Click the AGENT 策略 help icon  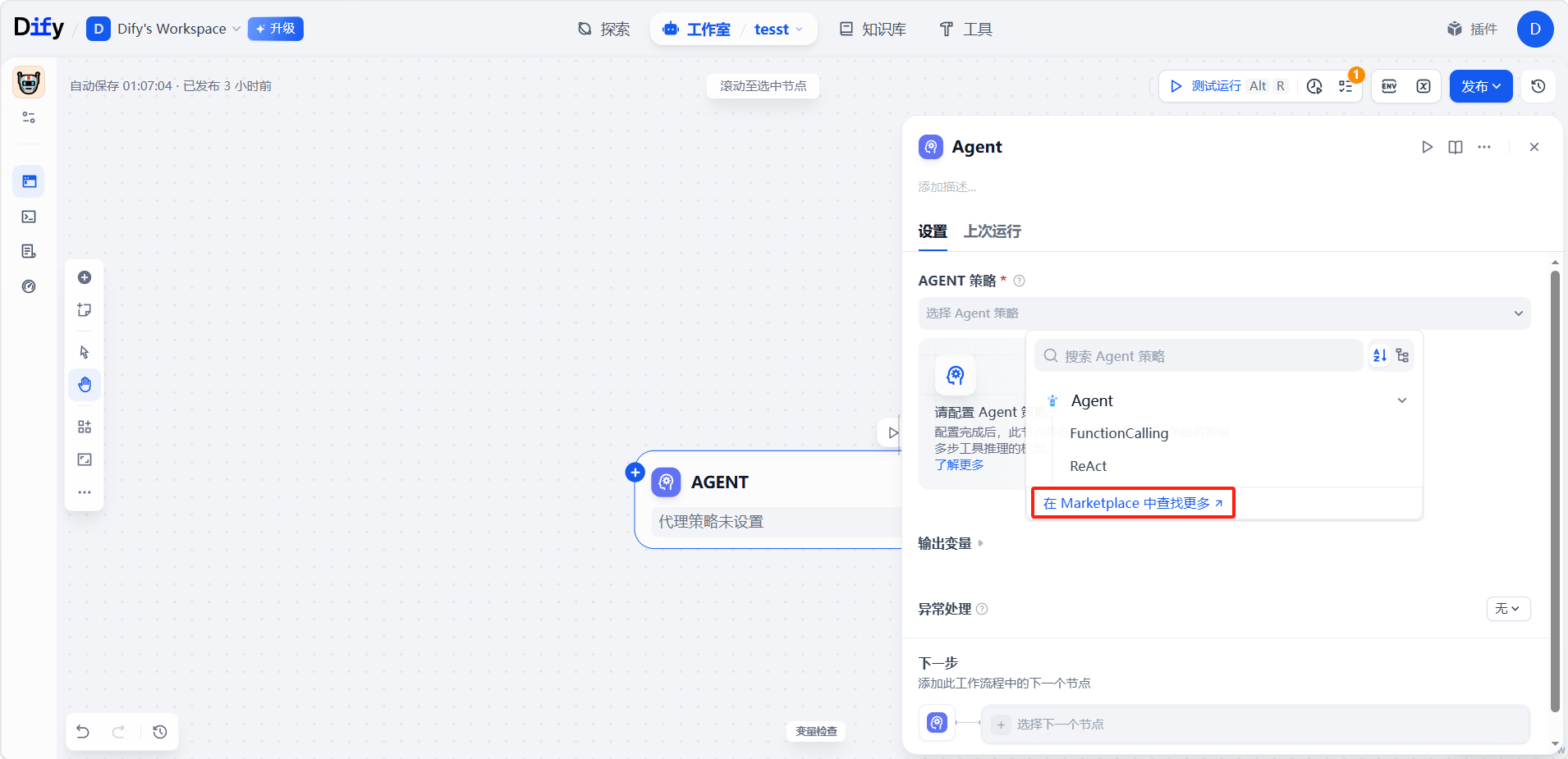pos(1020,281)
